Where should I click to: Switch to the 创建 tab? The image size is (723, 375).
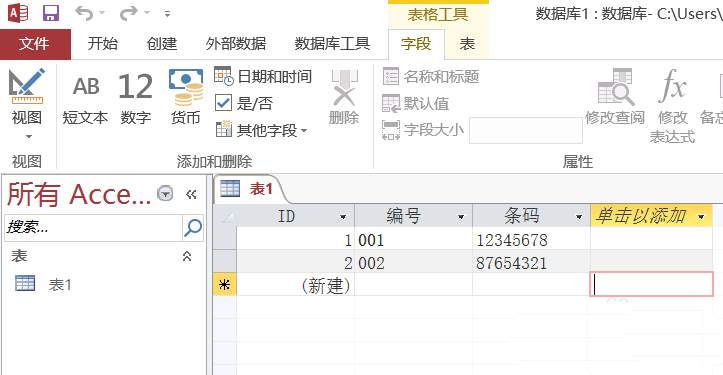pyautogui.click(x=161, y=44)
